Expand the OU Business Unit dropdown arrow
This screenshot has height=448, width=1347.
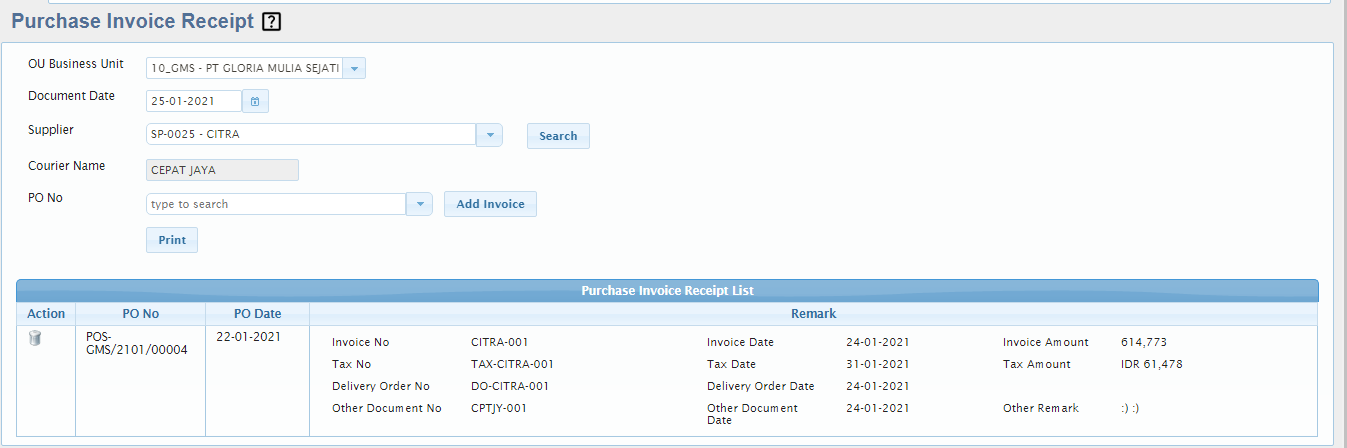(354, 68)
